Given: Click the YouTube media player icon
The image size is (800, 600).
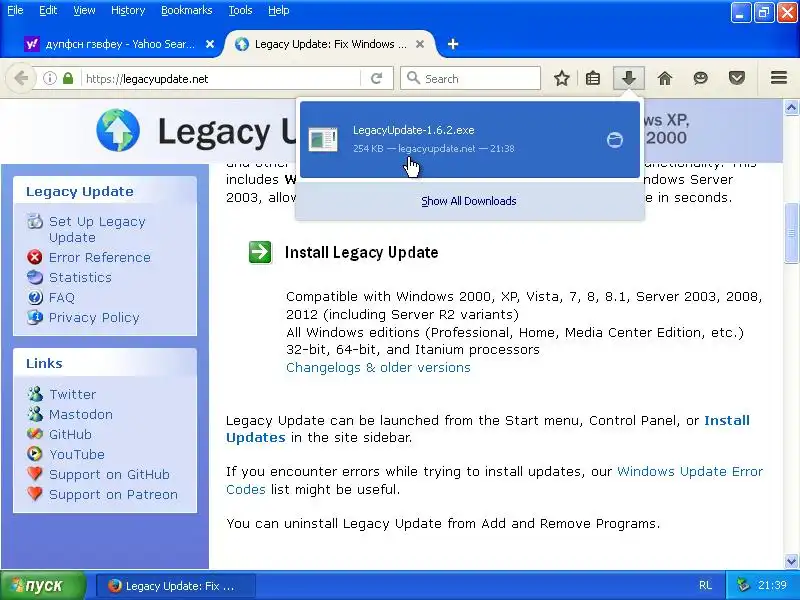Looking at the screenshot, I should 35,454.
